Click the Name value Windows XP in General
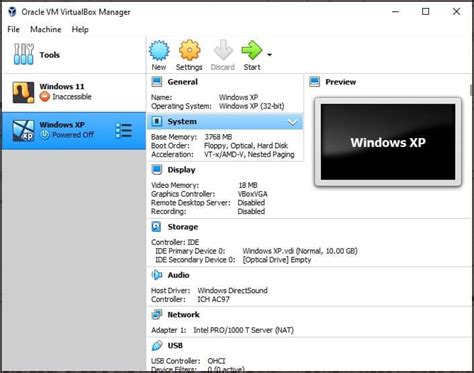 coord(238,97)
